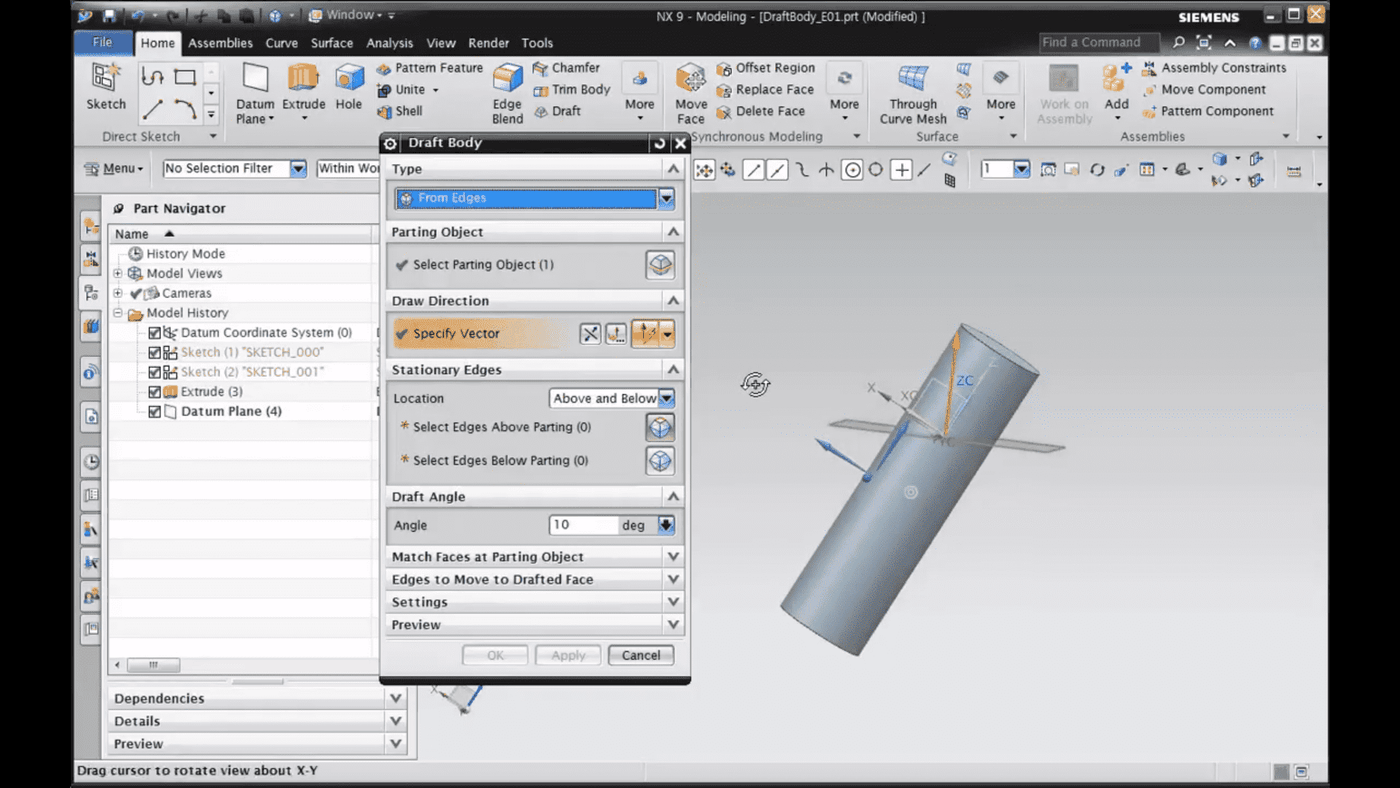Click the Cancel button

click(x=641, y=656)
